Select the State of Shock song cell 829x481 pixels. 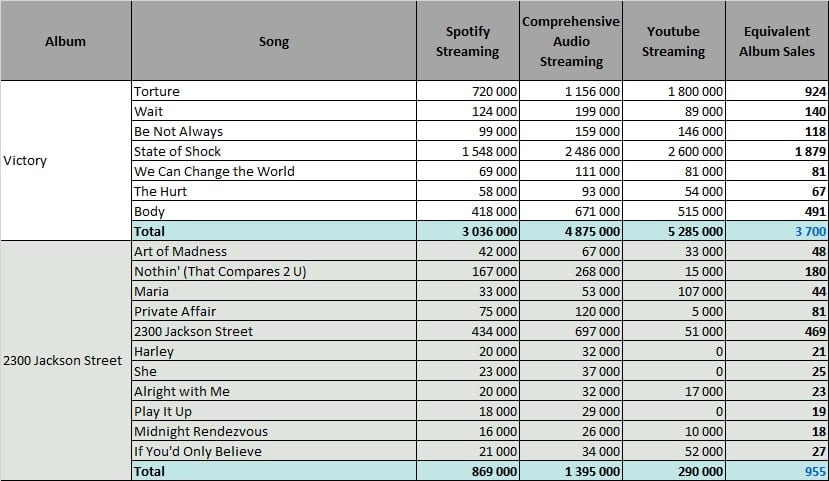pos(274,151)
